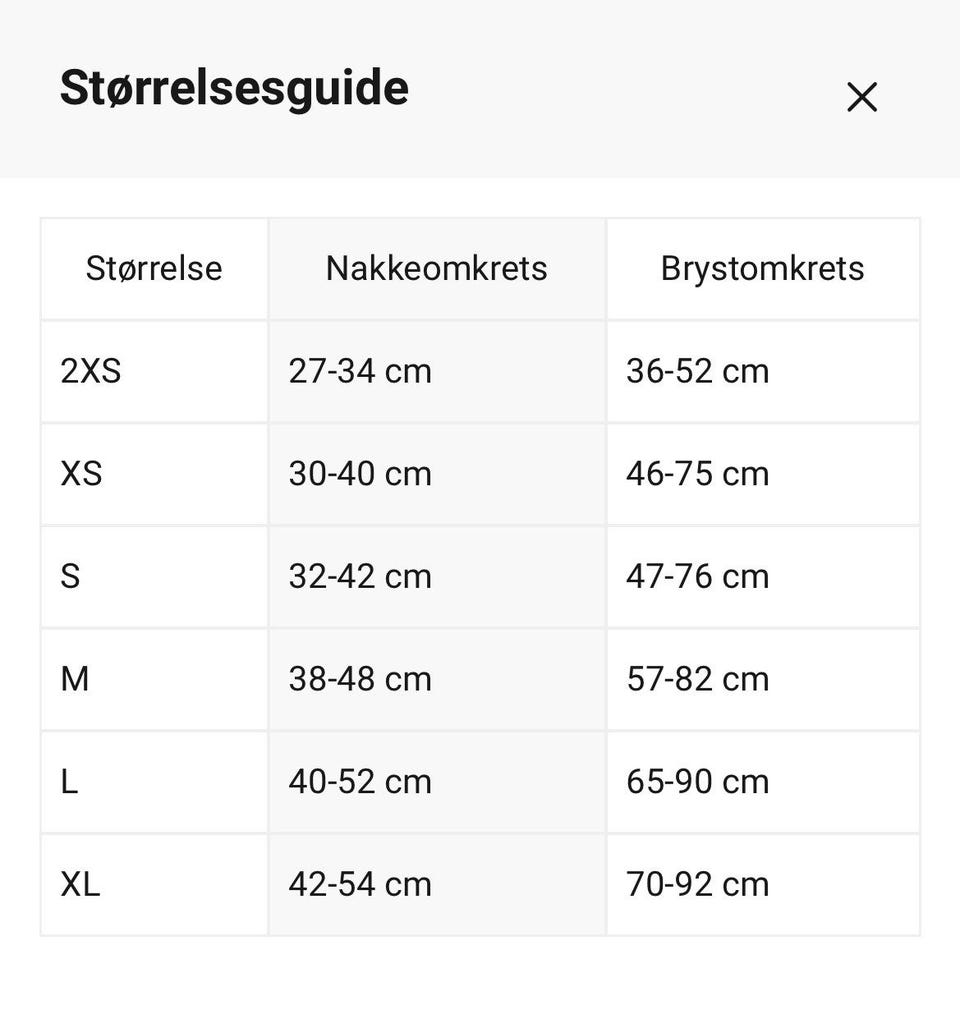Click the 2XS size row label
Image resolution: width=960 pixels, height=1028 pixels.
(91, 371)
